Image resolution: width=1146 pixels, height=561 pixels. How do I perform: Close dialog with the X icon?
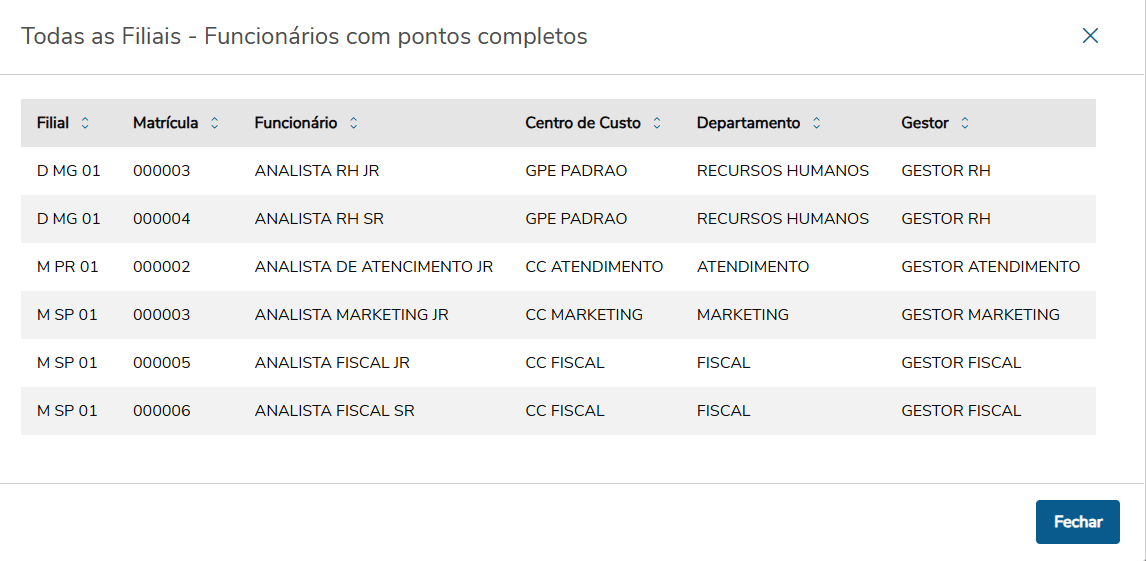tap(1090, 36)
